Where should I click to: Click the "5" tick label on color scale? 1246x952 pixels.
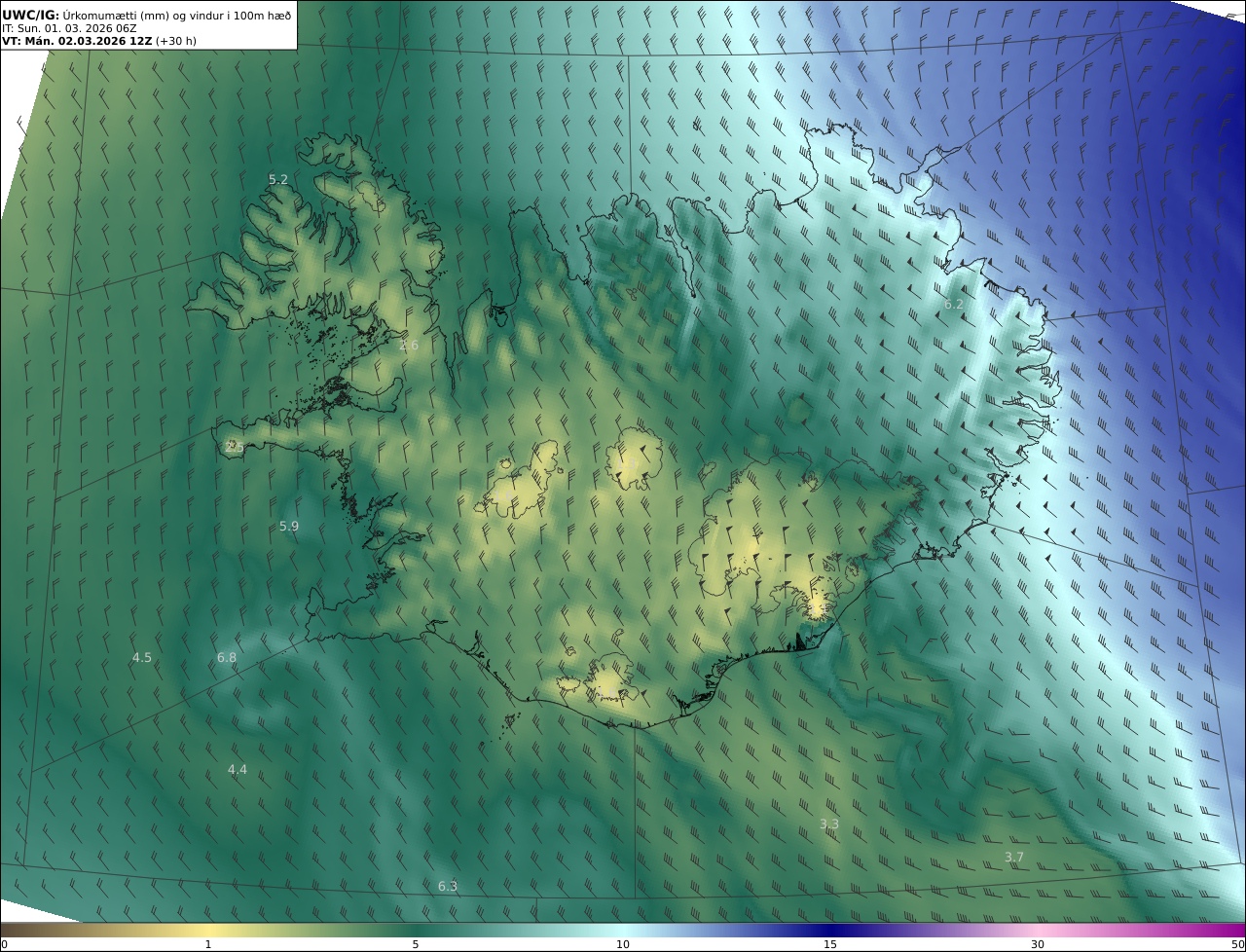pos(416,944)
